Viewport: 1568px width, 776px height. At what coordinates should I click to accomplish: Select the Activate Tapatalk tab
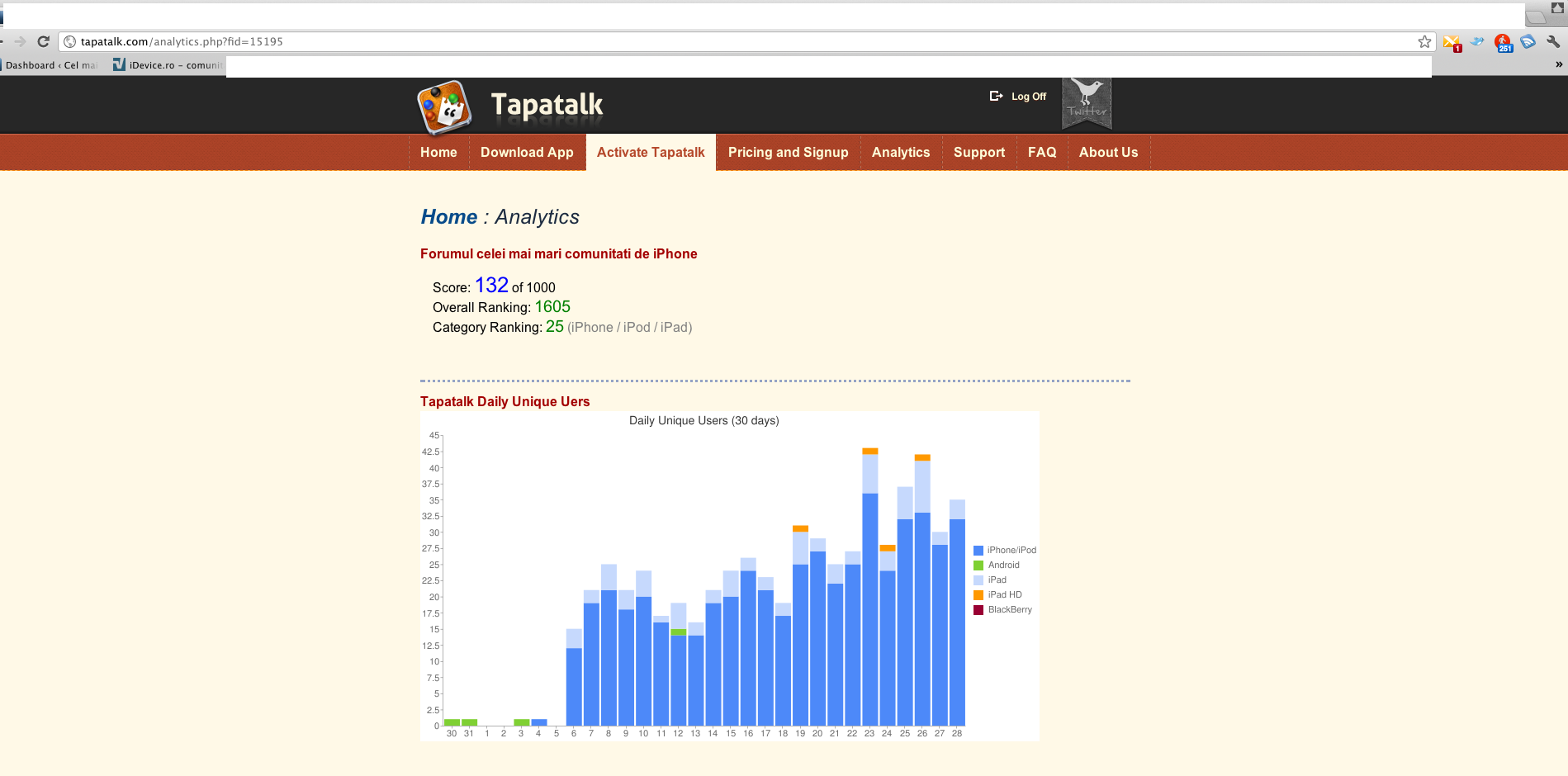651,152
